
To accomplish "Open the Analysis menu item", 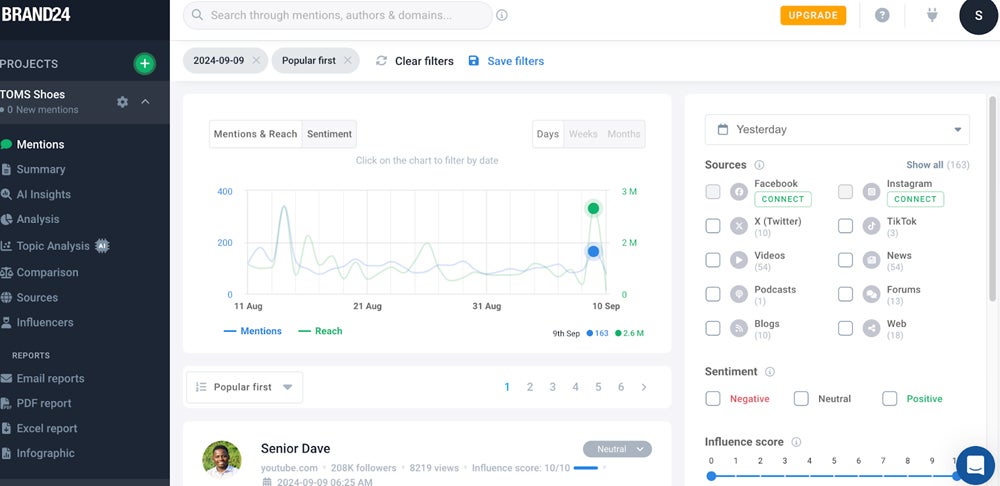I will click(38, 219).
